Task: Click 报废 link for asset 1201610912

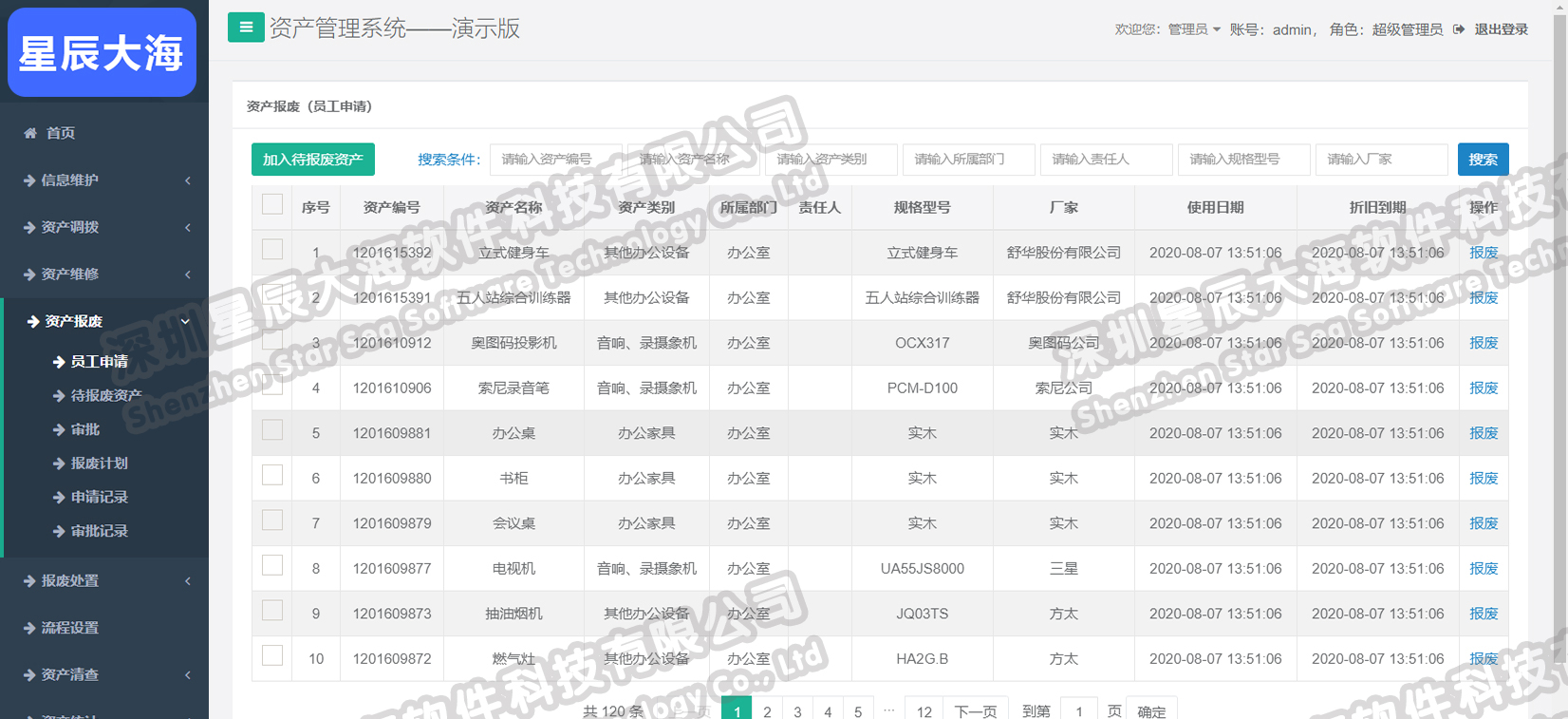Action: coord(1484,343)
